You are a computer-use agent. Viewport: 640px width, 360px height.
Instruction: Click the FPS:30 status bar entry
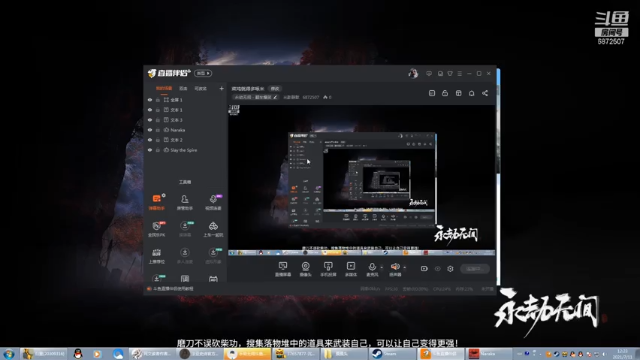(x=391, y=289)
